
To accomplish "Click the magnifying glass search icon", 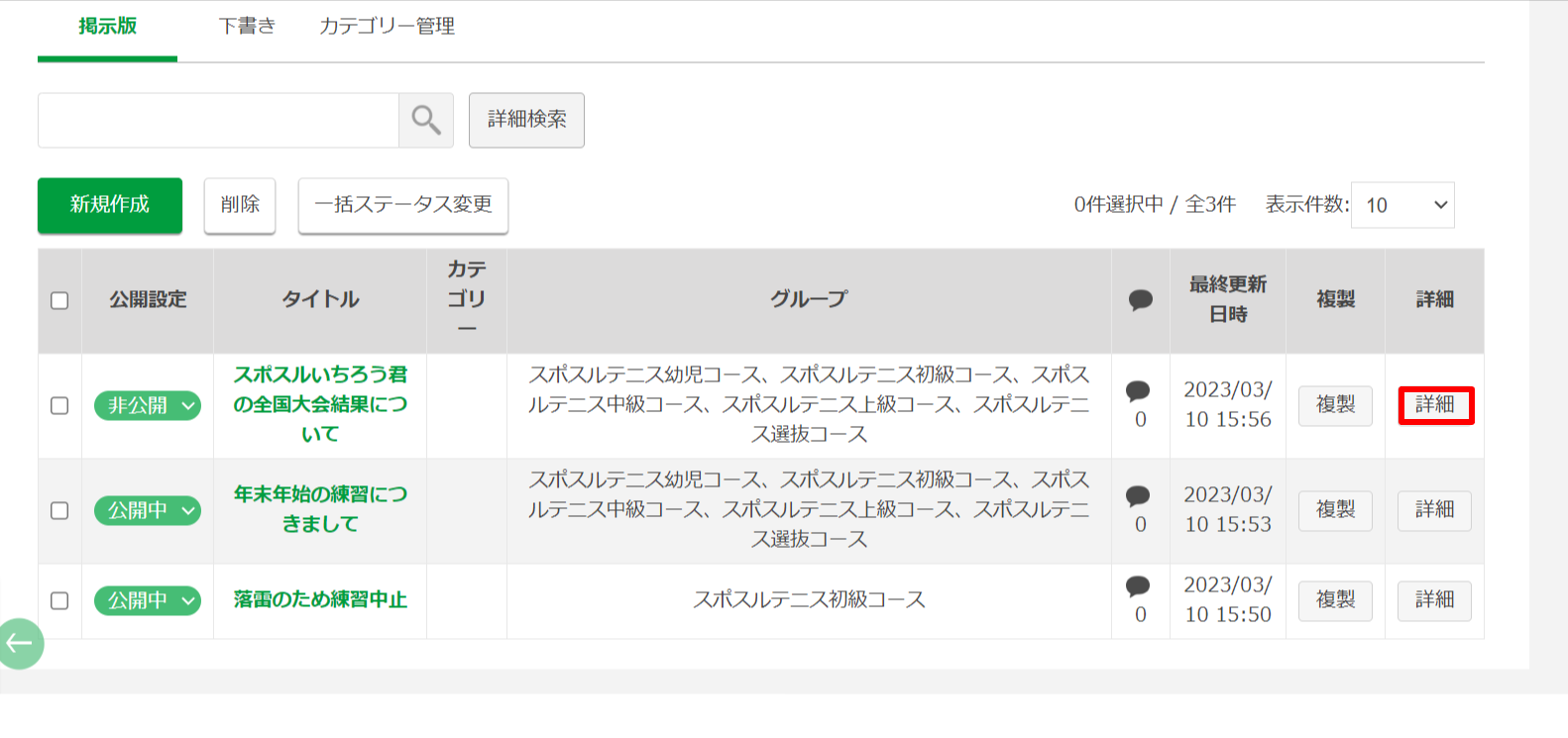I will [x=426, y=120].
